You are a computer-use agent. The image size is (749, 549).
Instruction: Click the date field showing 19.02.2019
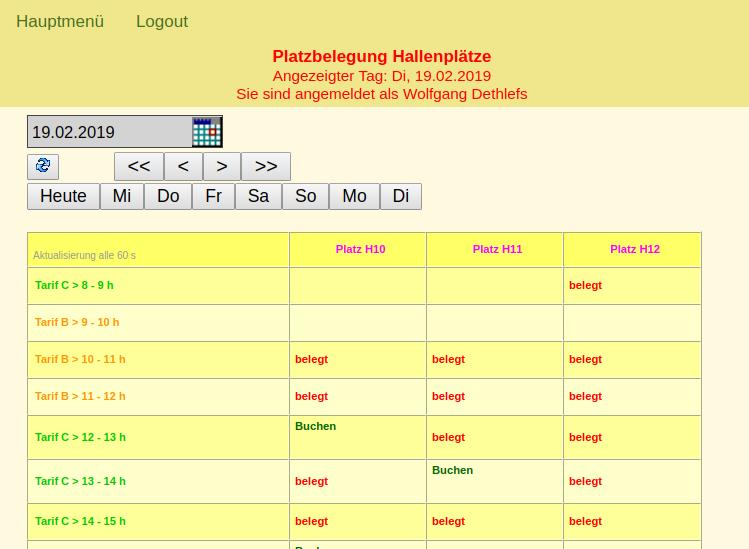108,132
